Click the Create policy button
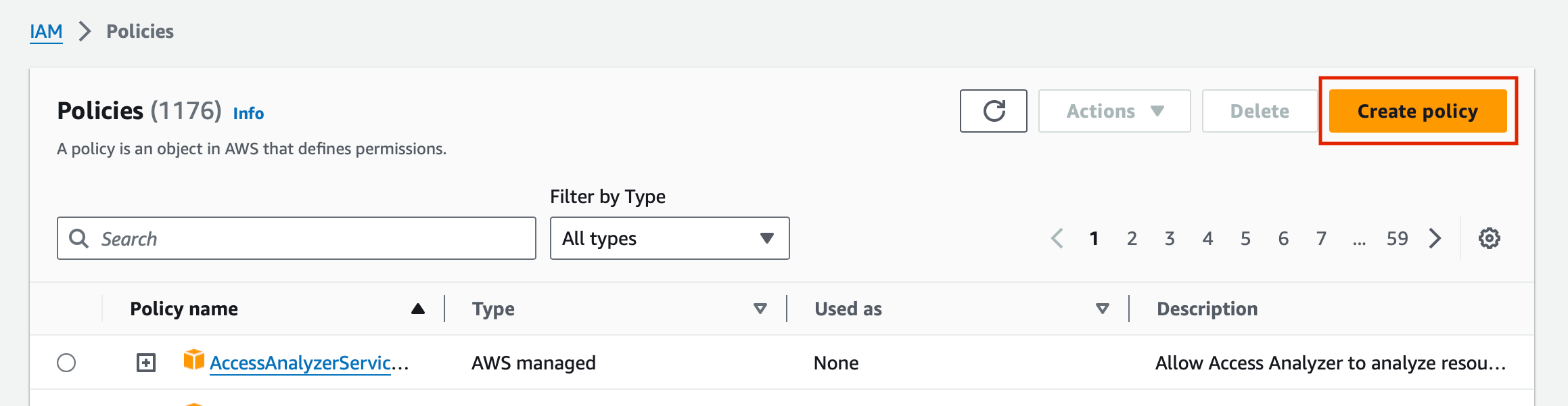1568x406 pixels. pyautogui.click(x=1418, y=111)
